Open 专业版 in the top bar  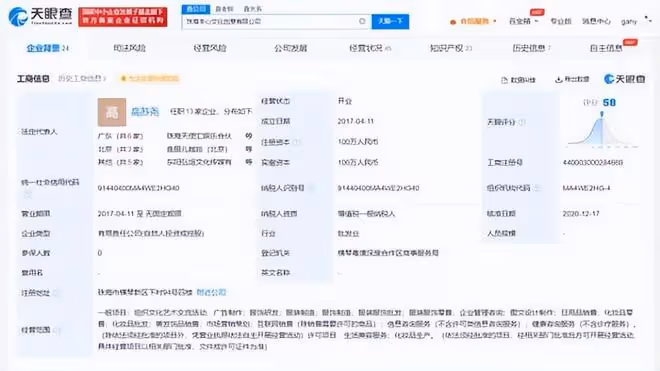pyautogui.click(x=561, y=21)
